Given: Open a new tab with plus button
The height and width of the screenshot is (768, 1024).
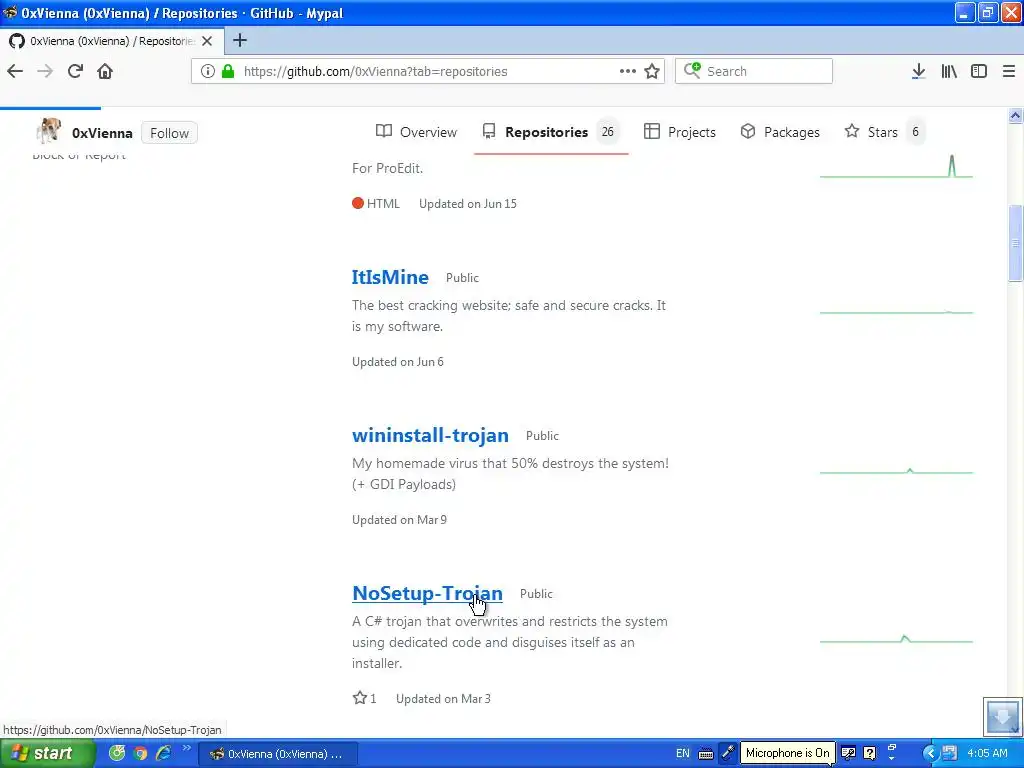Looking at the screenshot, I should [240, 40].
